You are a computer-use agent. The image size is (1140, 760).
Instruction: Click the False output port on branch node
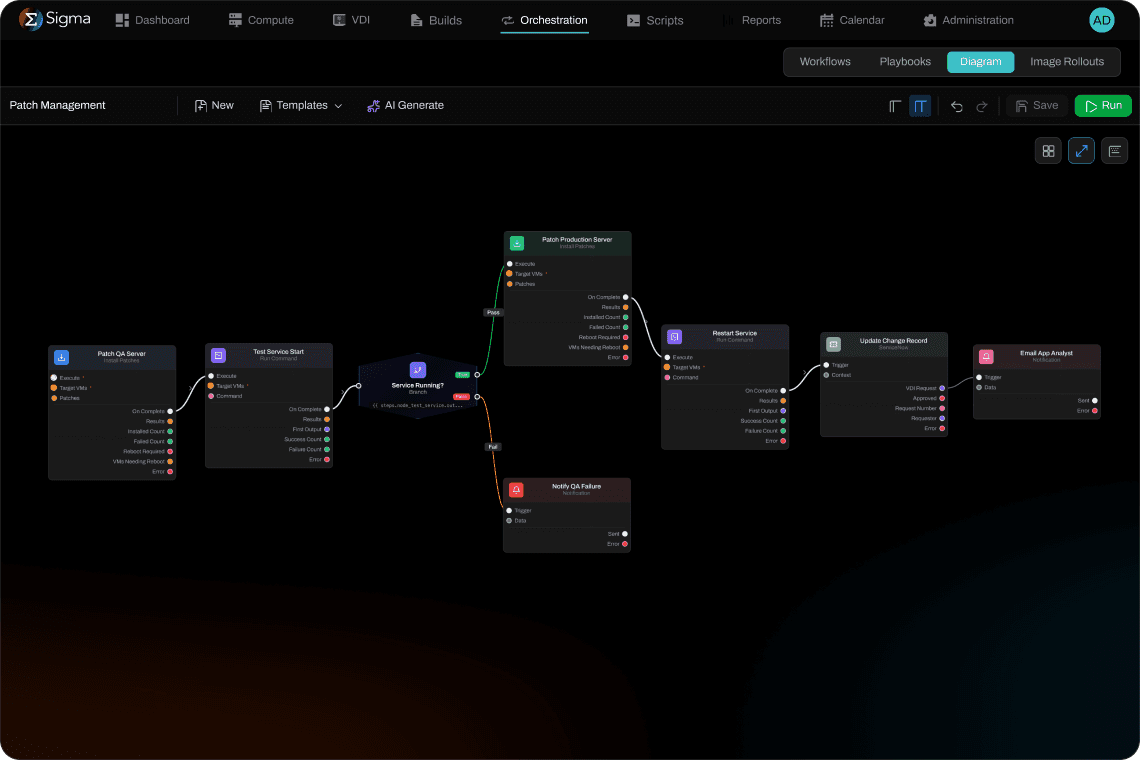477,396
